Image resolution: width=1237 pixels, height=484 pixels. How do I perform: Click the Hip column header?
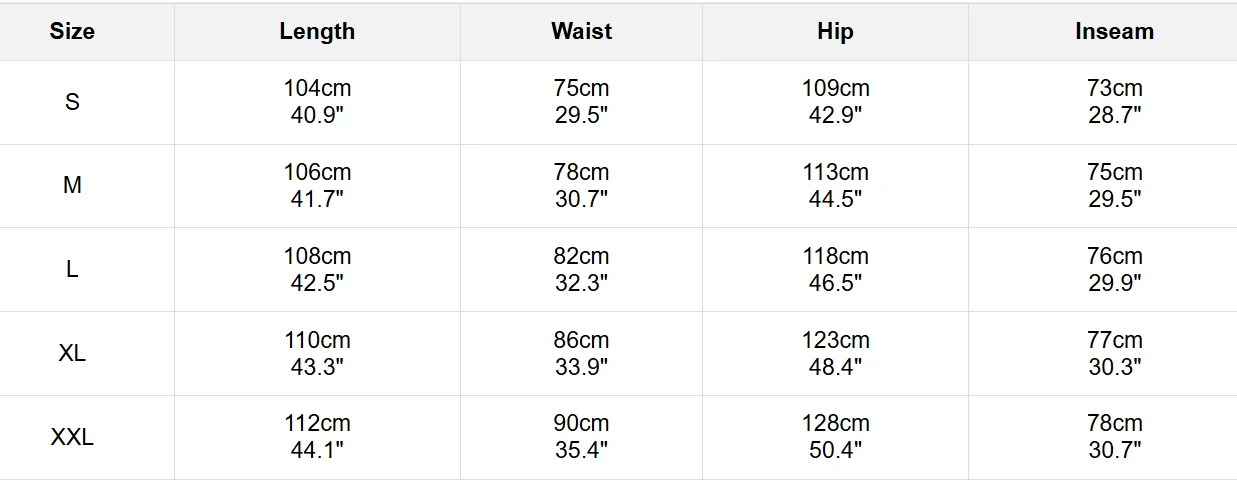click(835, 31)
